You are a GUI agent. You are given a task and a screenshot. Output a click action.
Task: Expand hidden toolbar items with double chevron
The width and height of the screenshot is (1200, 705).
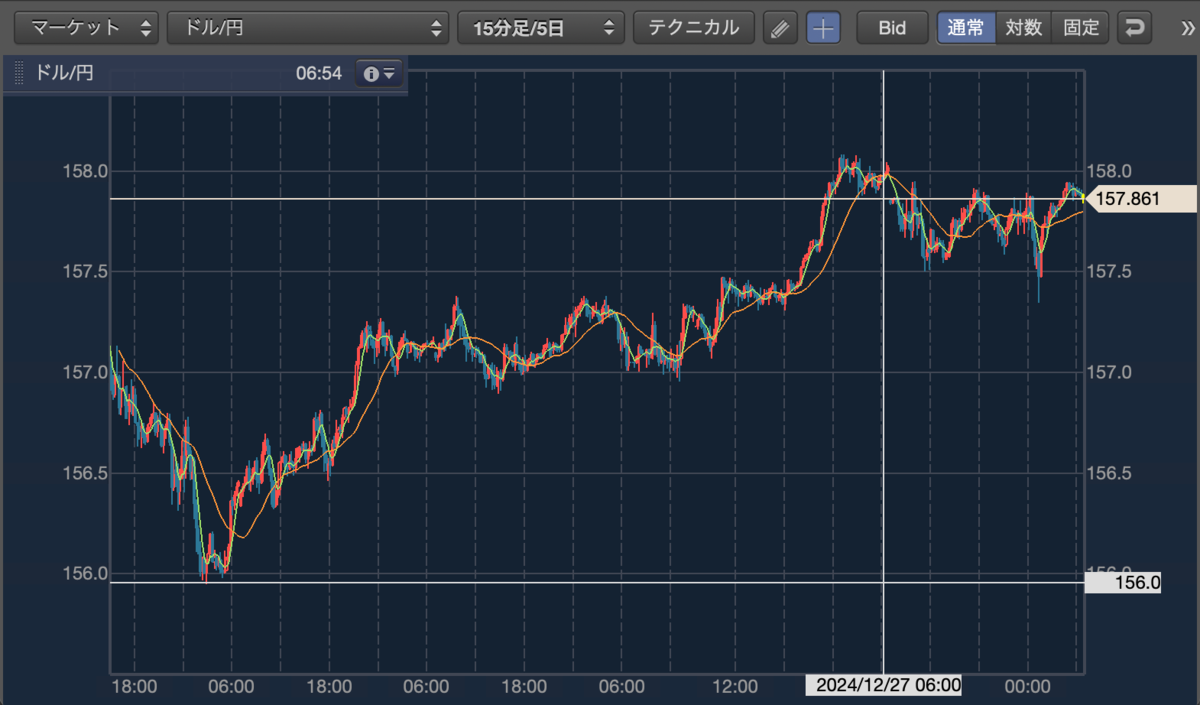(1186, 28)
